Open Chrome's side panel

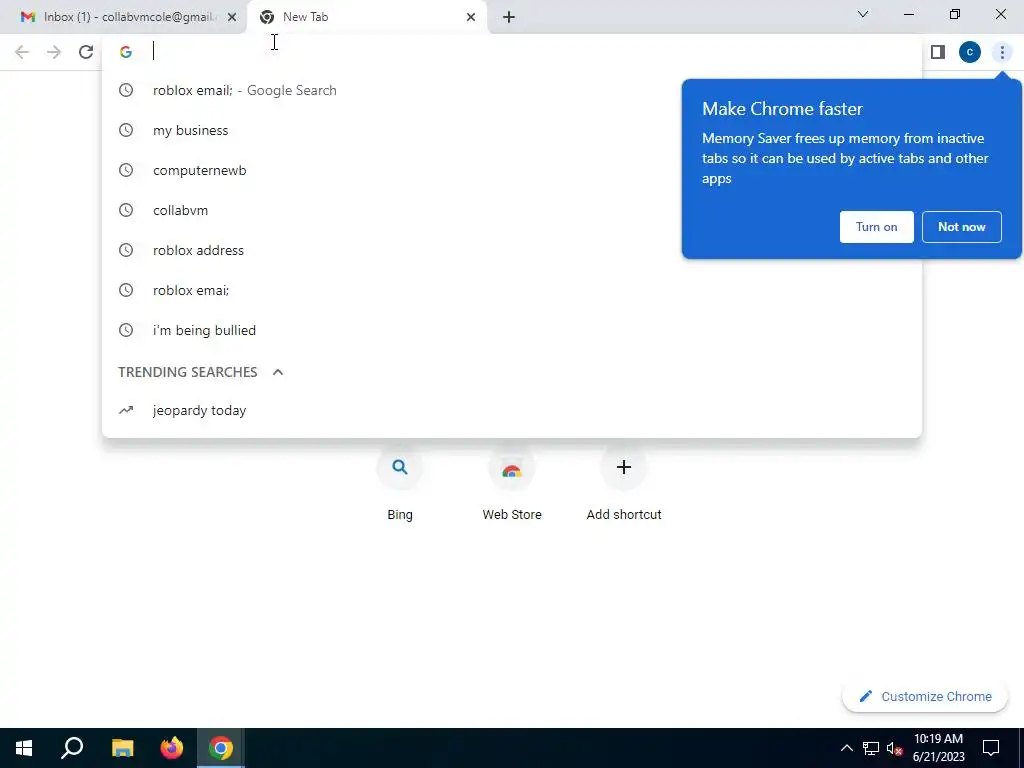(x=938, y=52)
